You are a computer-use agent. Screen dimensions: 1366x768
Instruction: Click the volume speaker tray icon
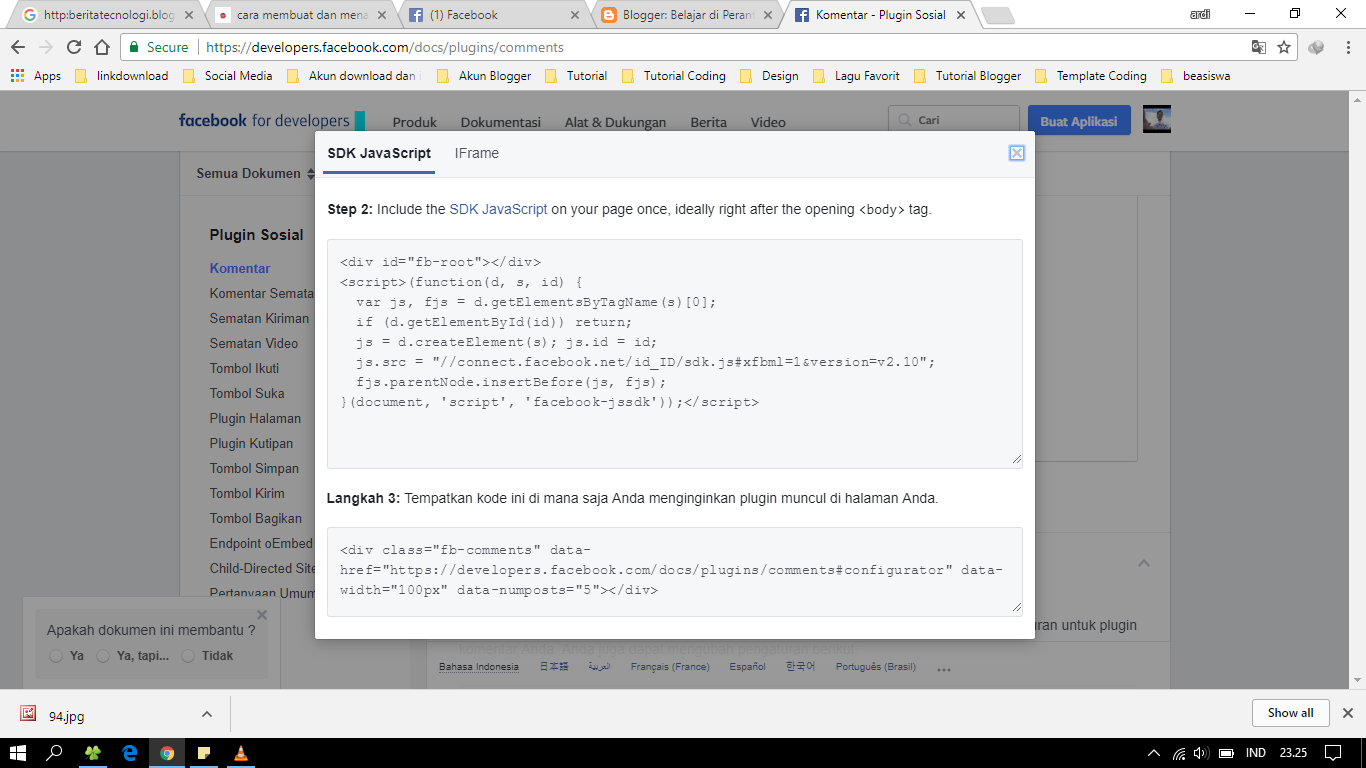pos(1202,753)
